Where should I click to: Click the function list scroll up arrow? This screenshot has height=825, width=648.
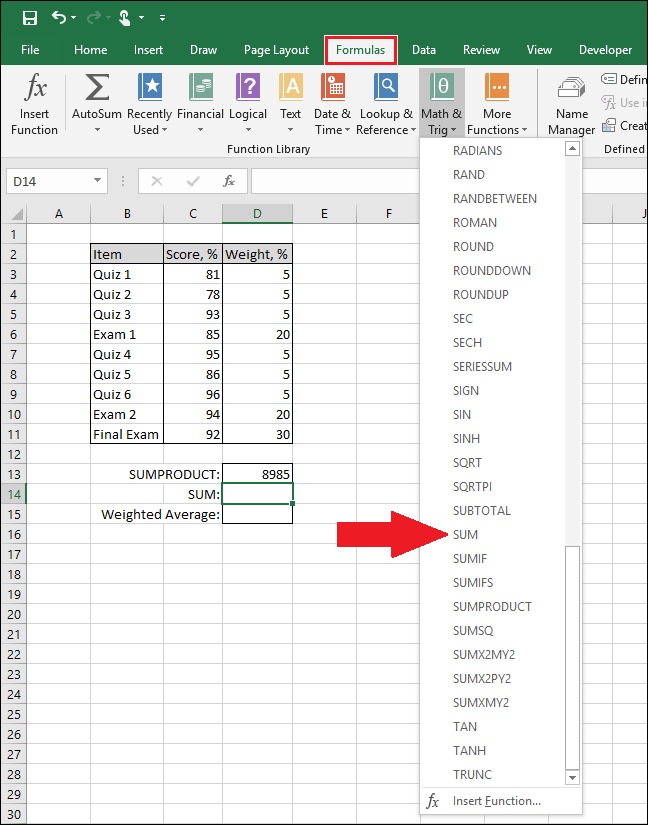point(572,149)
